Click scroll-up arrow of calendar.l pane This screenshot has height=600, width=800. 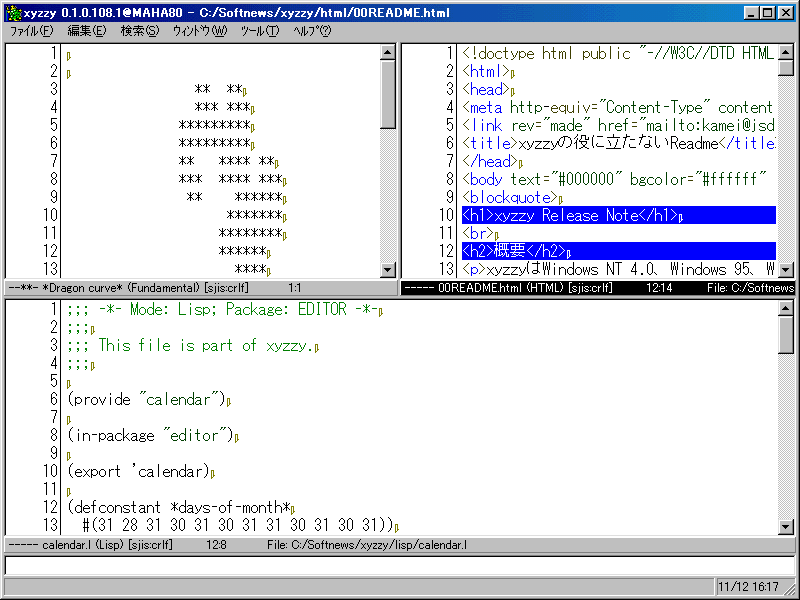(786, 308)
